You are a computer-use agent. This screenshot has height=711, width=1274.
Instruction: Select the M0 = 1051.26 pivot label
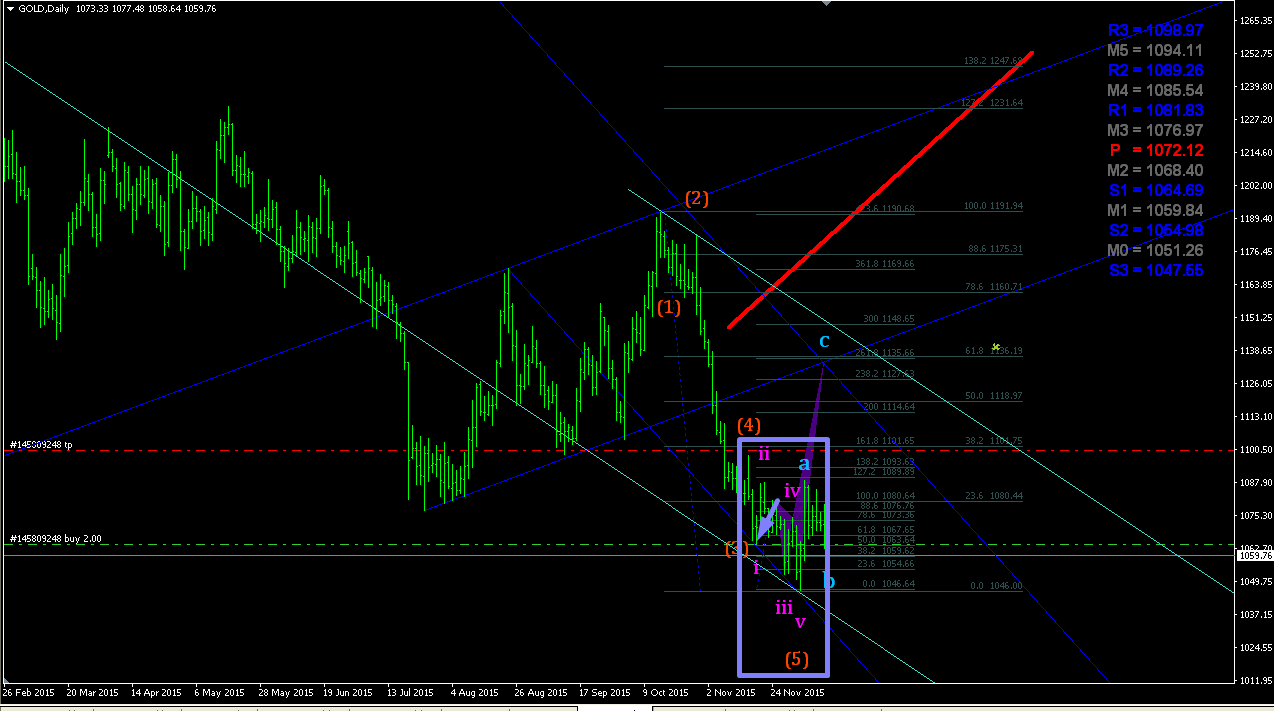pyautogui.click(x=1155, y=250)
